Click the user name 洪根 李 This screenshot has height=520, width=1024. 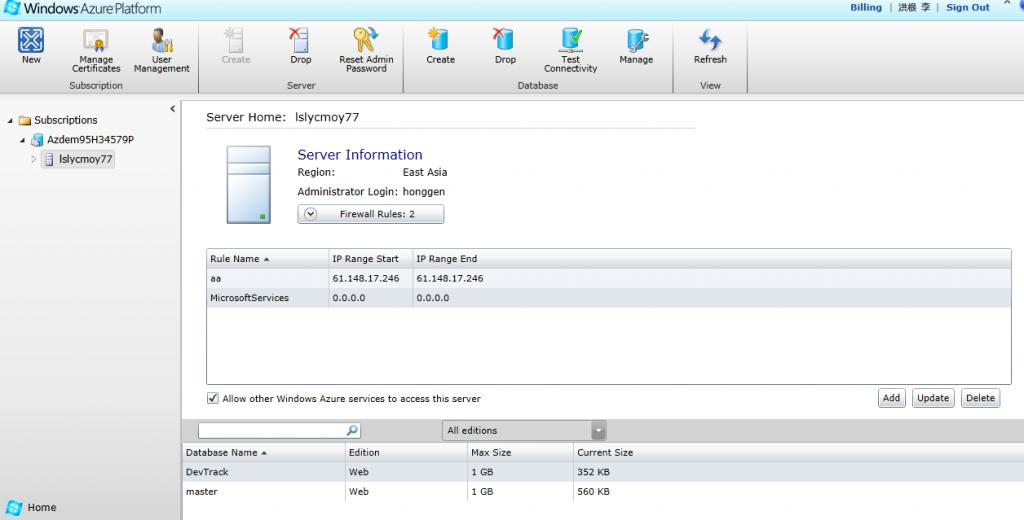click(914, 7)
